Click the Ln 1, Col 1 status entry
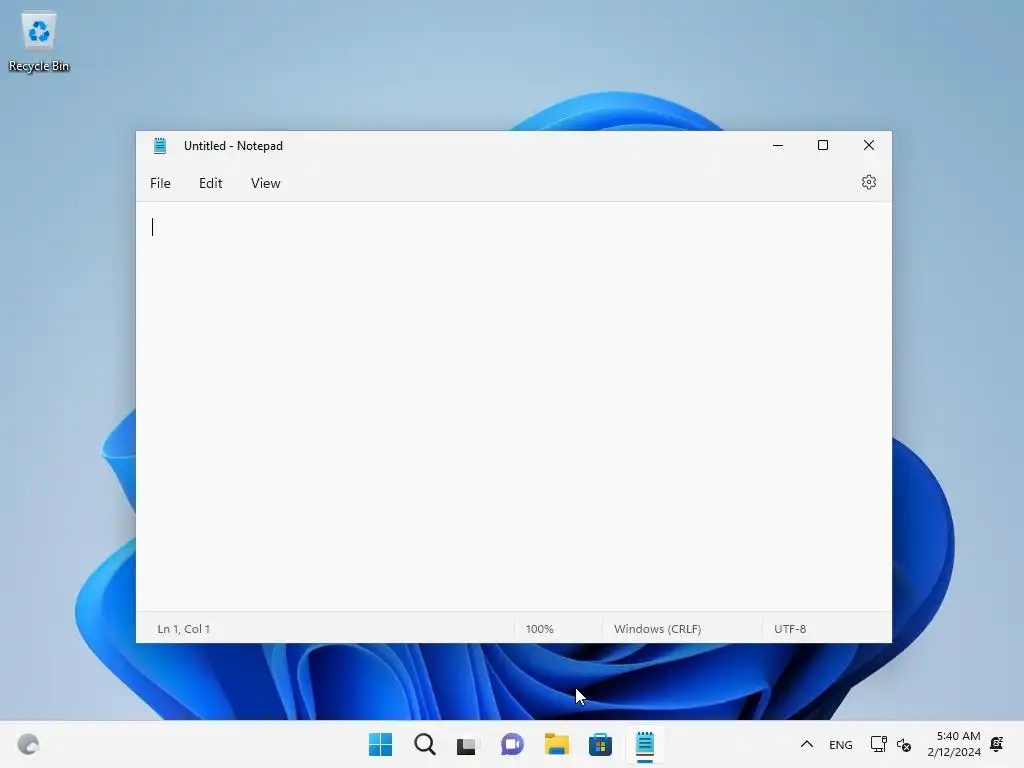The width and height of the screenshot is (1024, 768). point(184,629)
